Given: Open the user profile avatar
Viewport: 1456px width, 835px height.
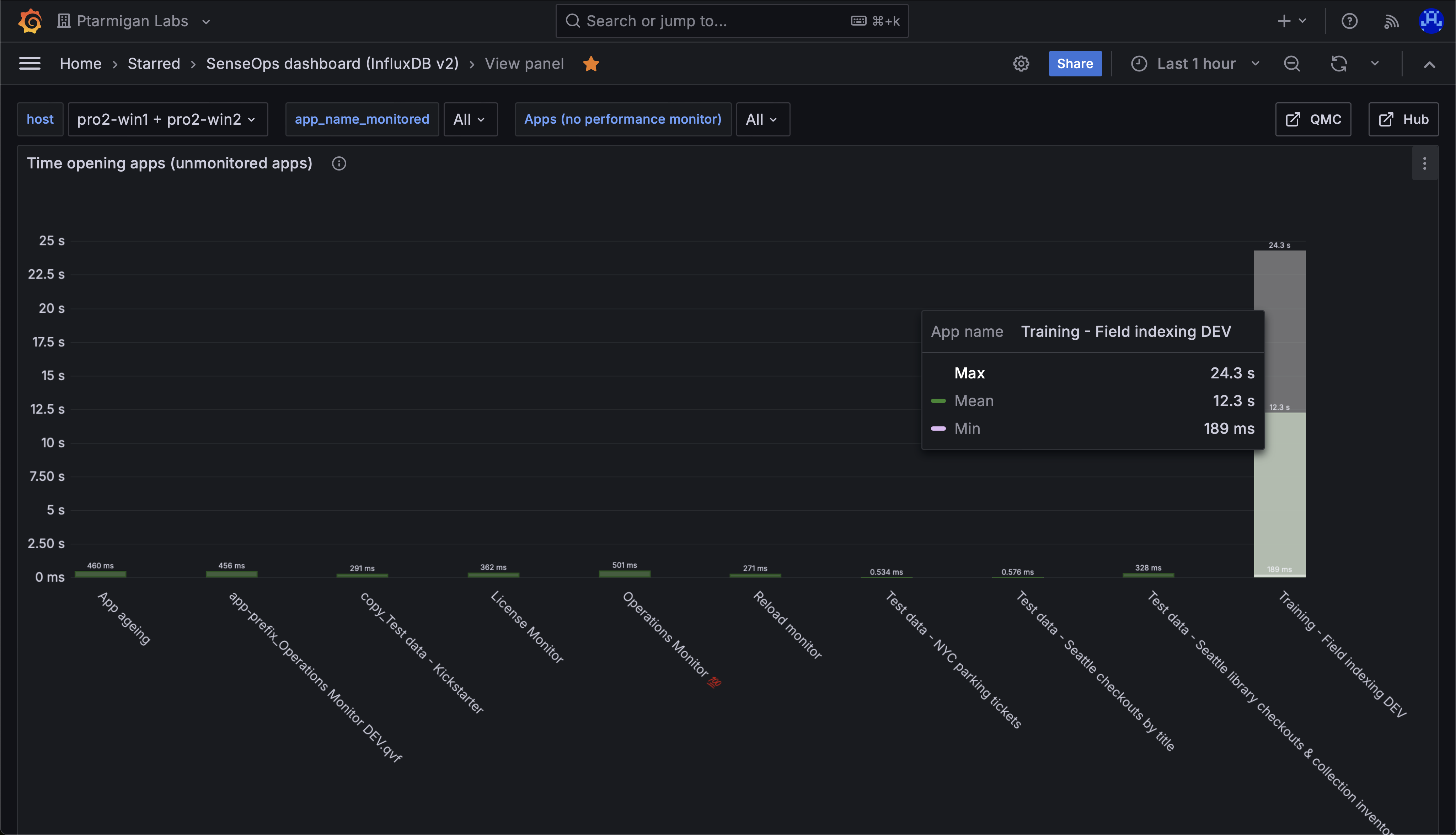Looking at the screenshot, I should click(1431, 21).
